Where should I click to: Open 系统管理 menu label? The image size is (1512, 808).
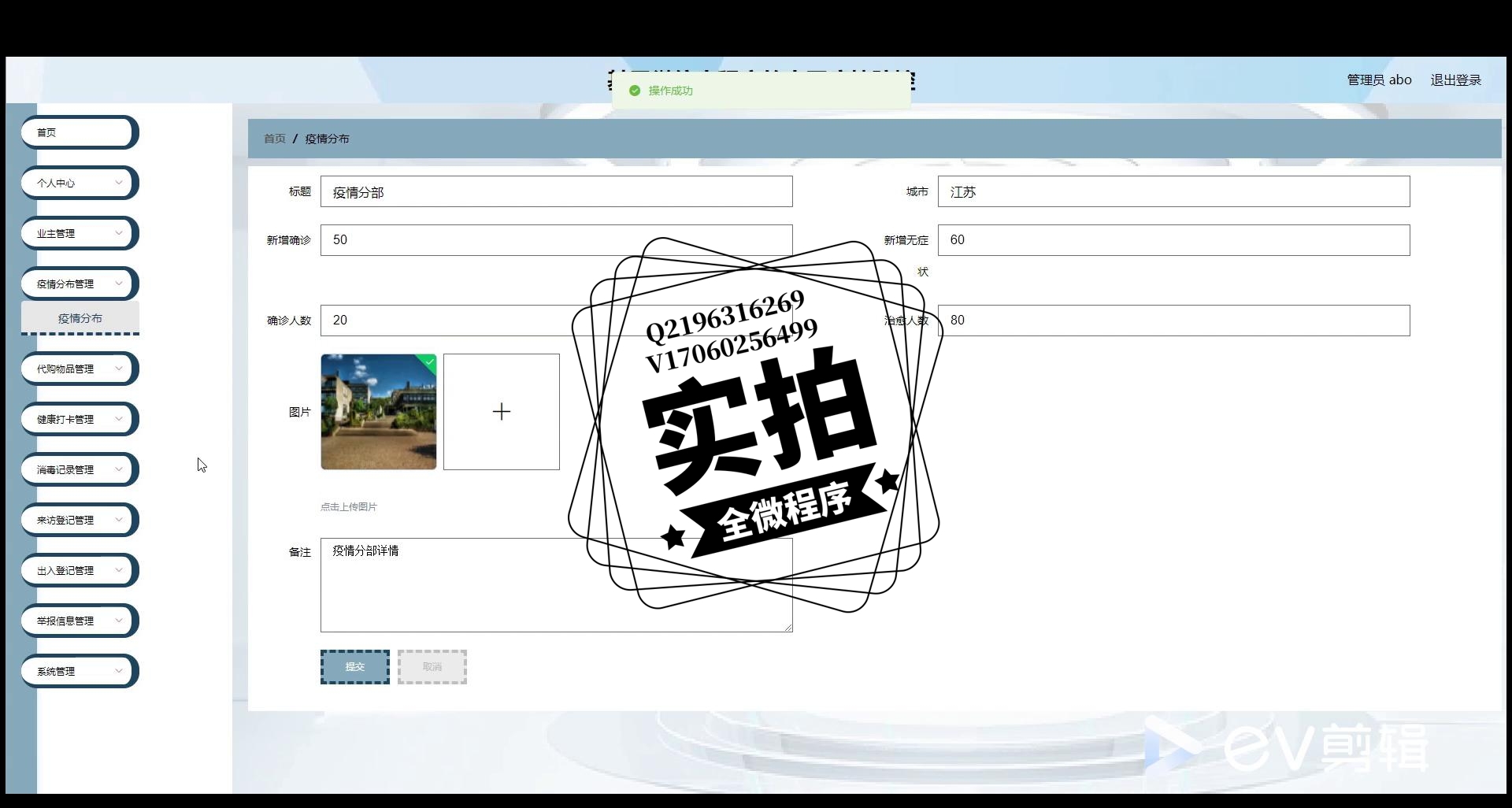(56, 671)
